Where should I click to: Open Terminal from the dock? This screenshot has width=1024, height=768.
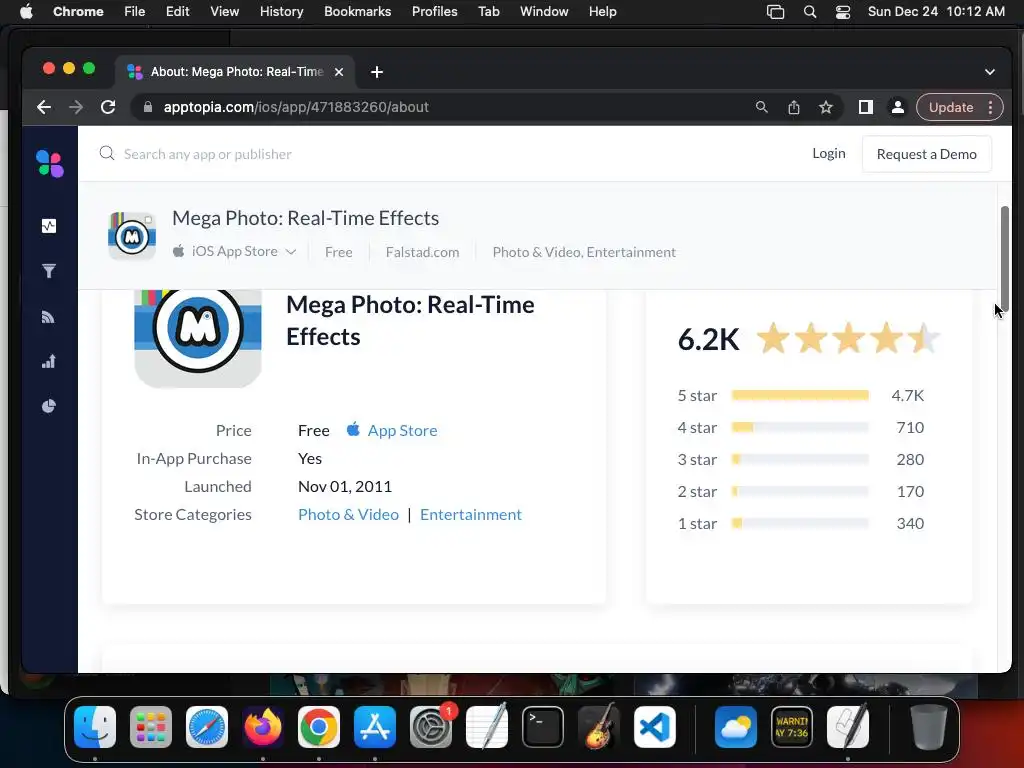point(543,727)
